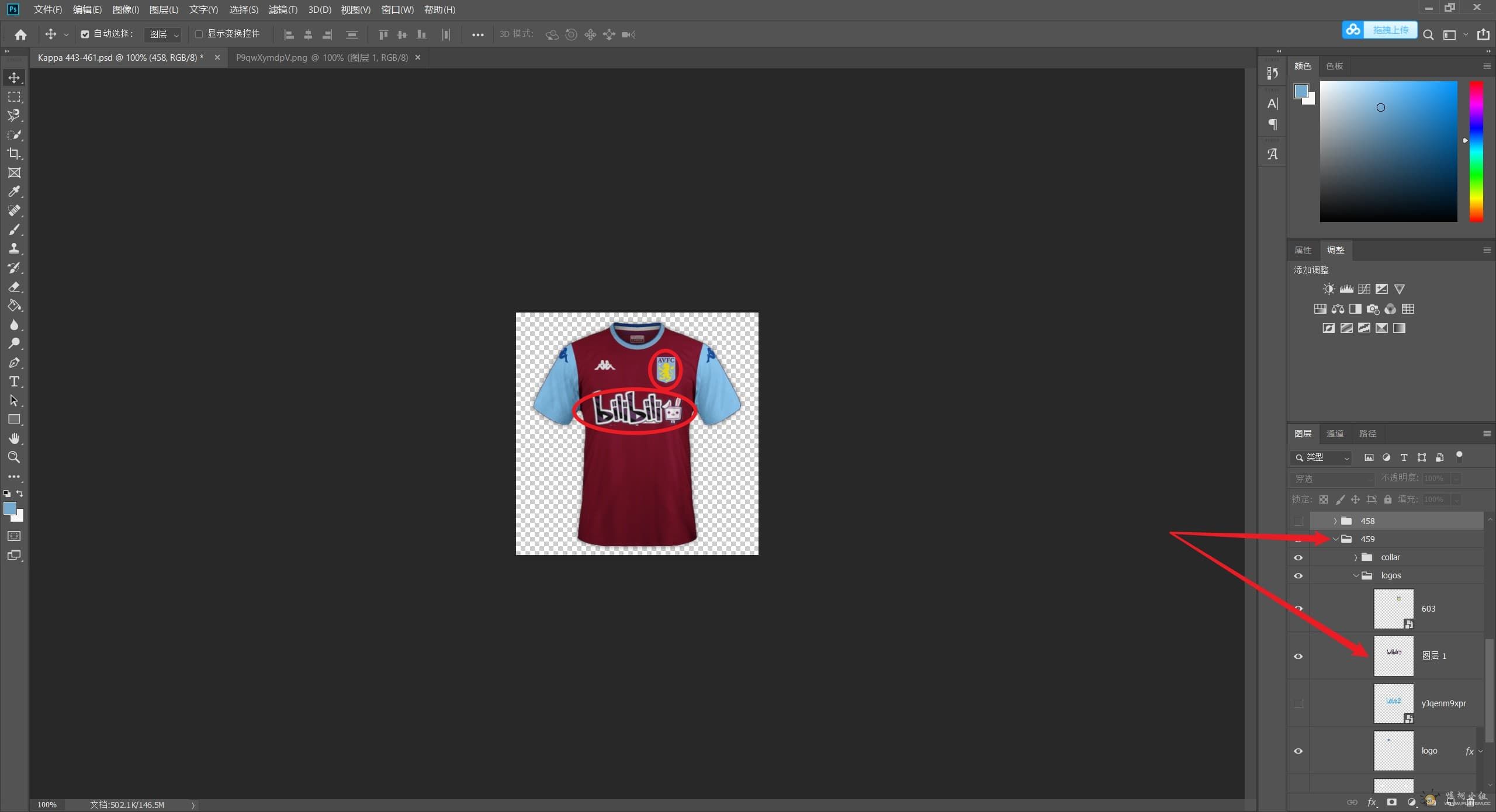Pick a color in the color field
This screenshot has width=1496, height=812.
point(1388,152)
